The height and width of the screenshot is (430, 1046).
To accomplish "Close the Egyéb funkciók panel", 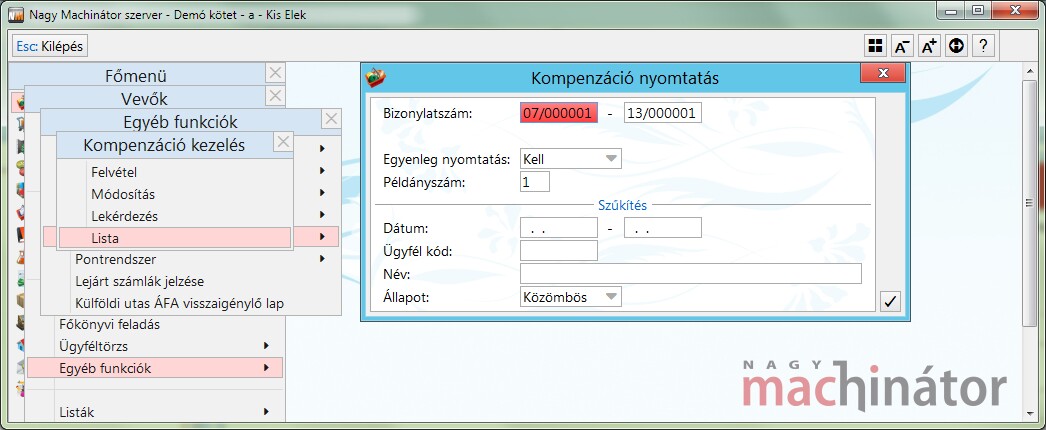I will pos(332,119).
